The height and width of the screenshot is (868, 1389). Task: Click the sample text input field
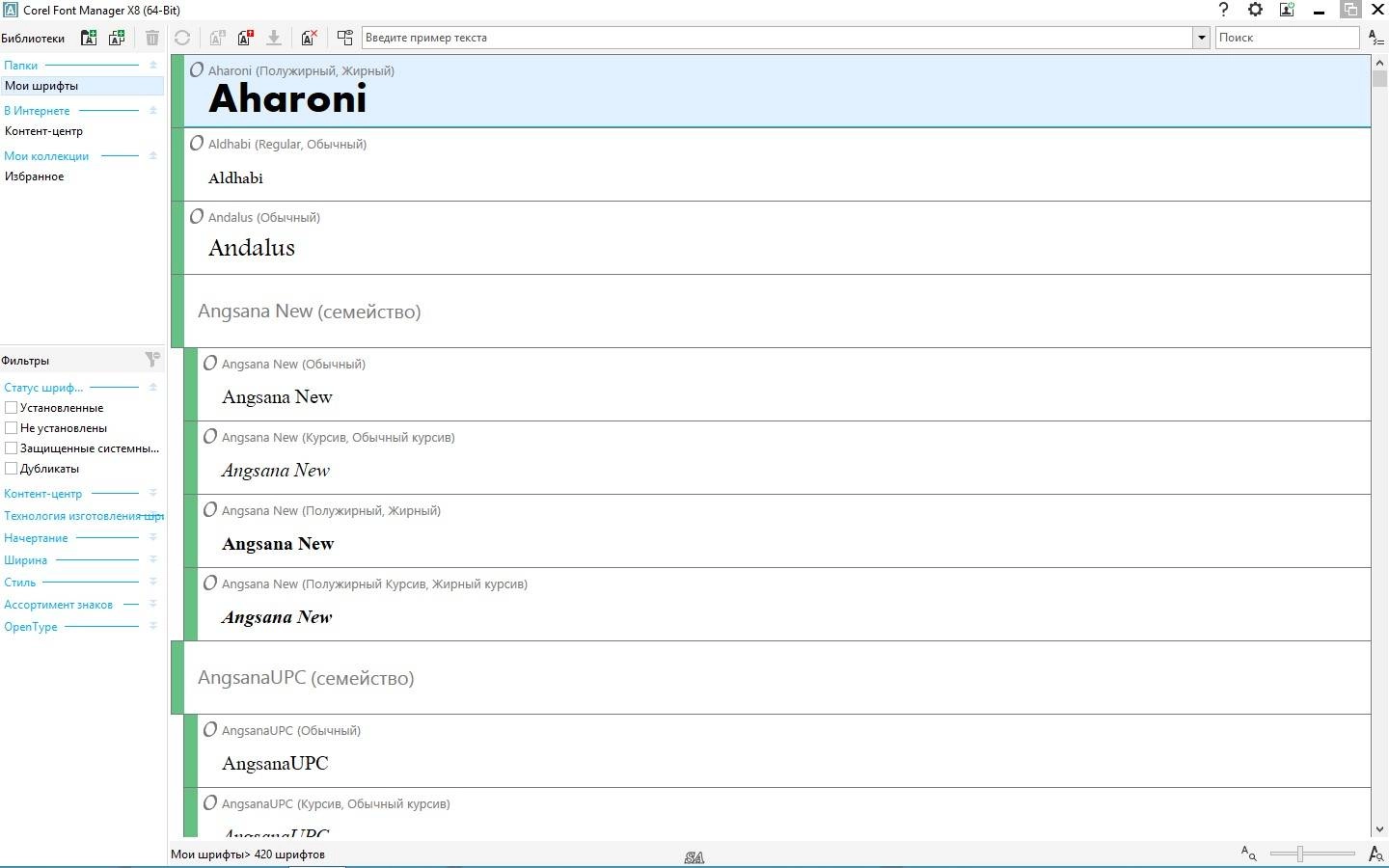click(x=777, y=38)
